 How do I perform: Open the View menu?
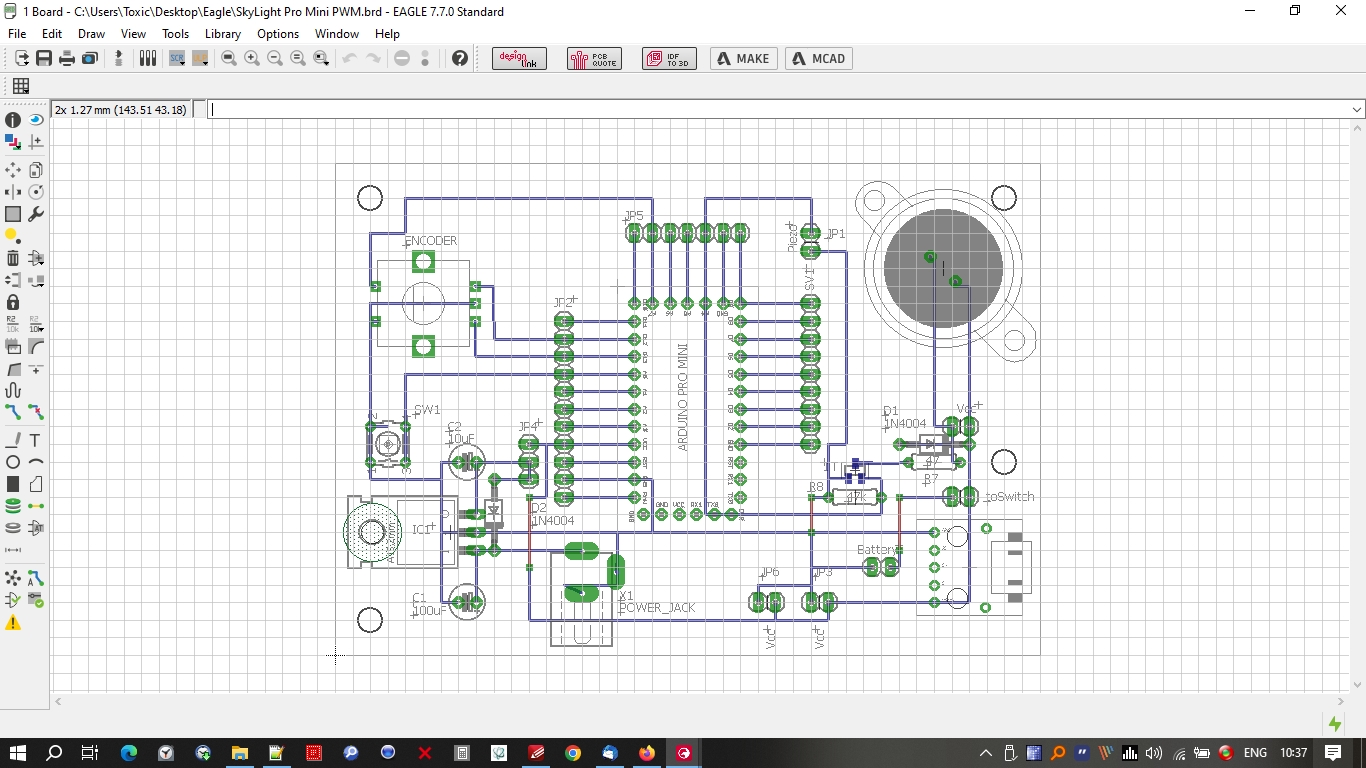click(133, 34)
